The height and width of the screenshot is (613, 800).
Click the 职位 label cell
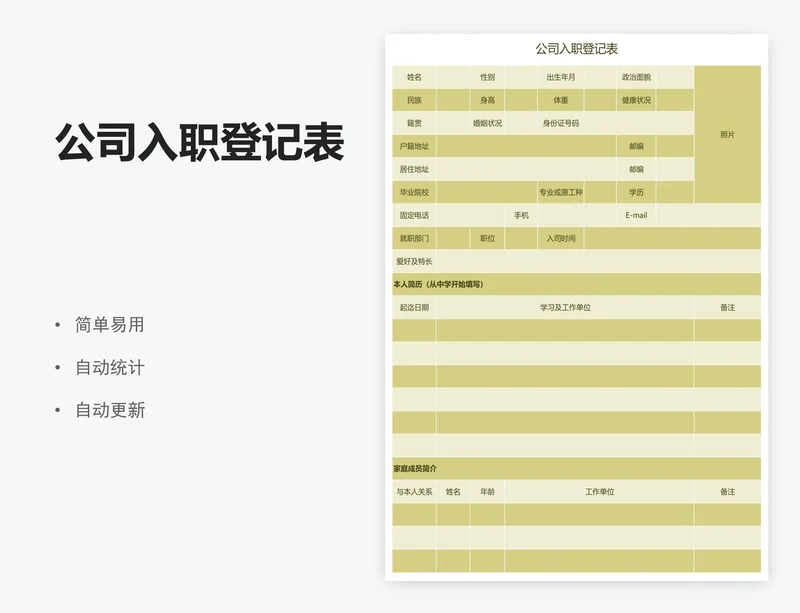pos(487,238)
